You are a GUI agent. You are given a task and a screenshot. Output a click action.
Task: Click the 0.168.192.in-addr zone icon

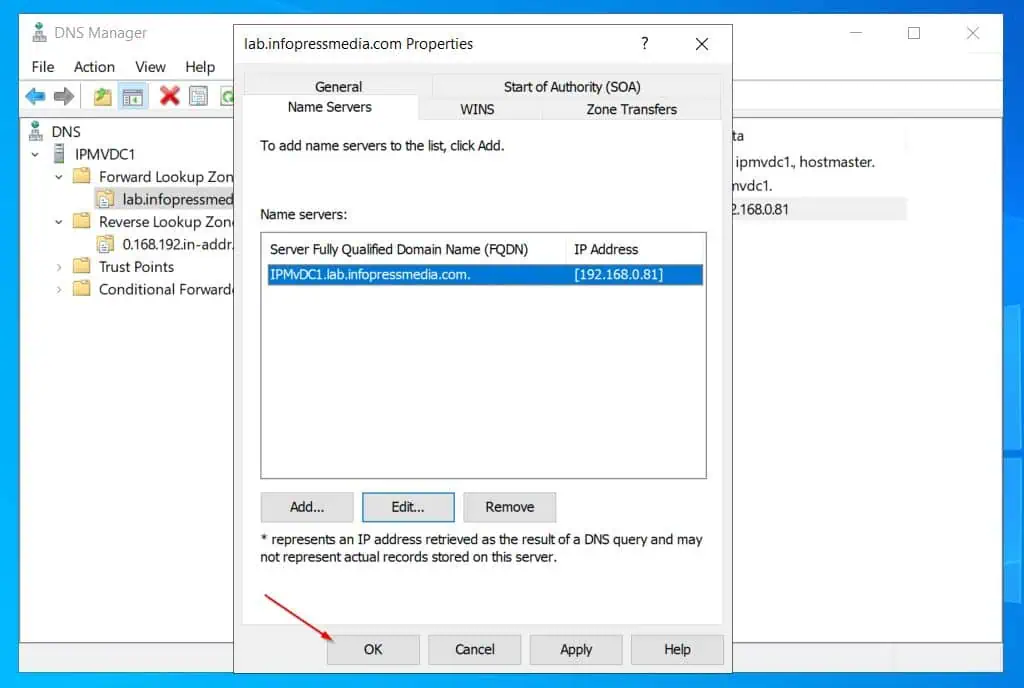point(105,244)
